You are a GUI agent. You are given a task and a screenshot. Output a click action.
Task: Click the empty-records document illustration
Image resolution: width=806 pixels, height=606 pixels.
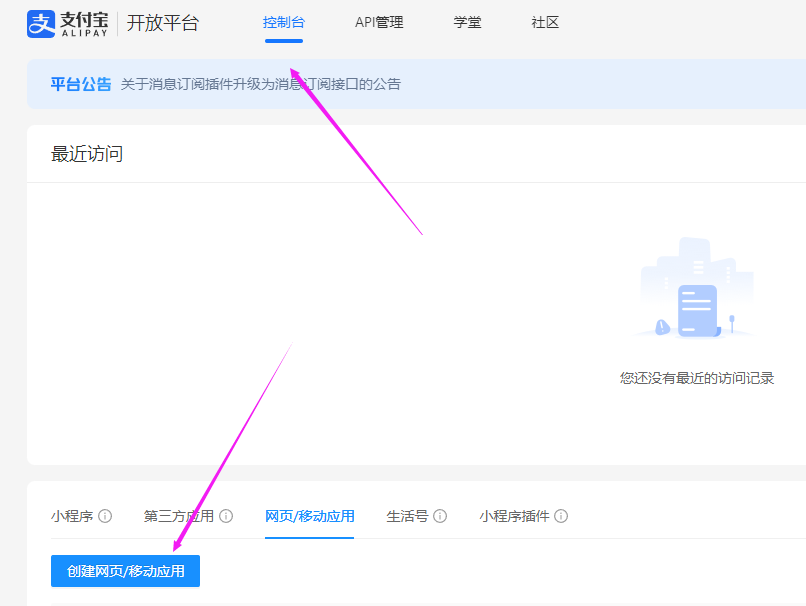click(x=695, y=288)
